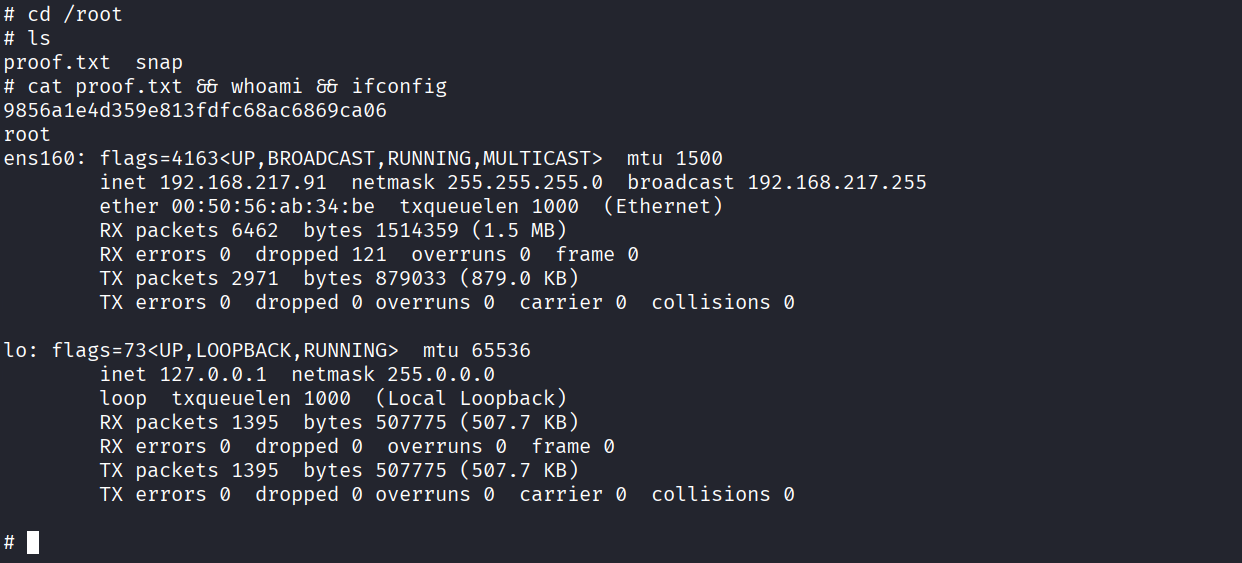Click the proof hash 9856a1e4d359e813fdfc68ac6869ca06
1242x563 pixels.
click(195, 111)
